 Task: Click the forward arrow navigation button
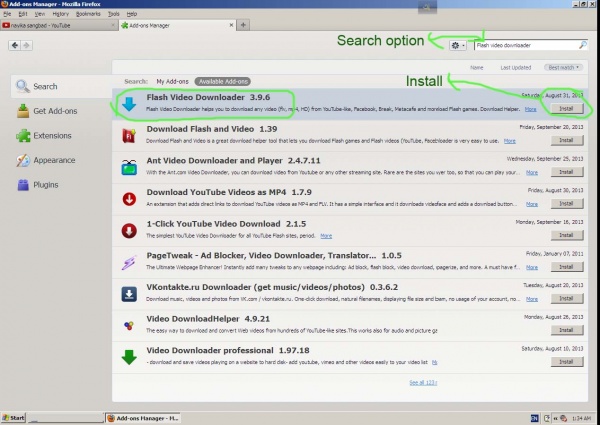coord(26,45)
